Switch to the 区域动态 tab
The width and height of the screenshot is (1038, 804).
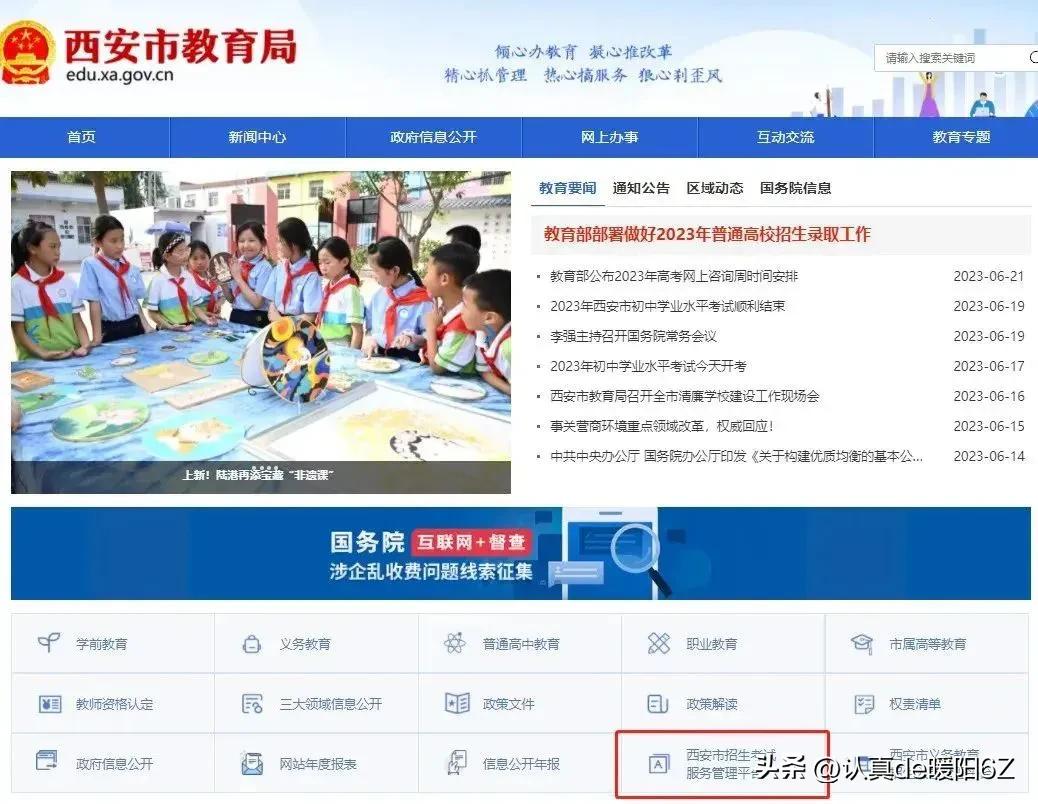pyautogui.click(x=714, y=187)
